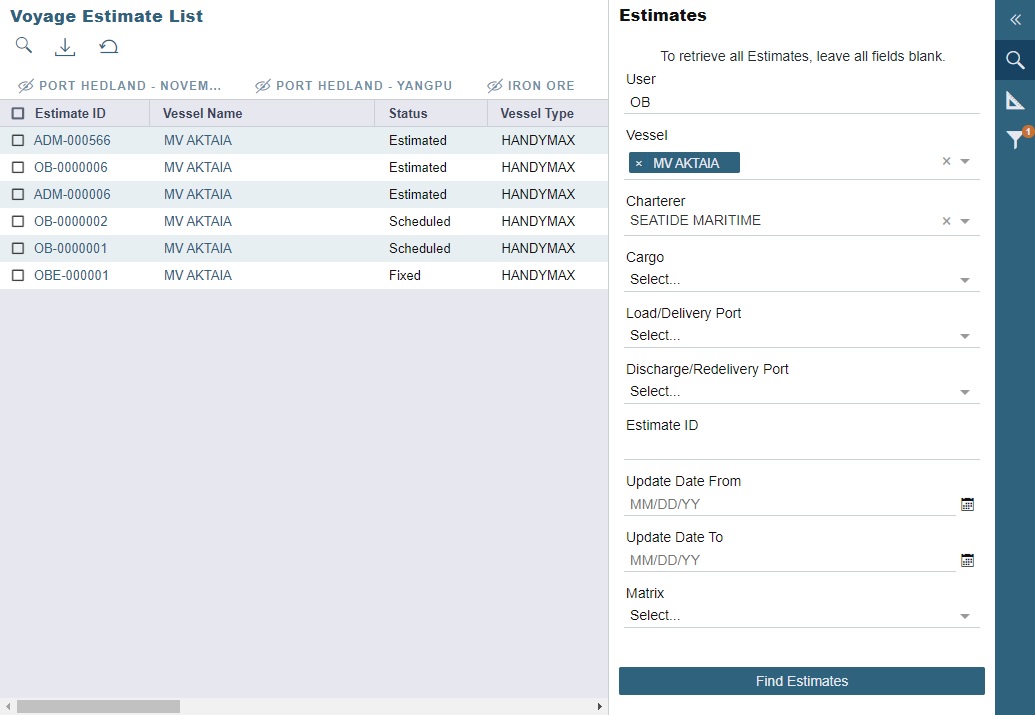Open the search tool above the estimate list
Screen dimensions: 1035x715
pyautogui.click(x=23, y=45)
